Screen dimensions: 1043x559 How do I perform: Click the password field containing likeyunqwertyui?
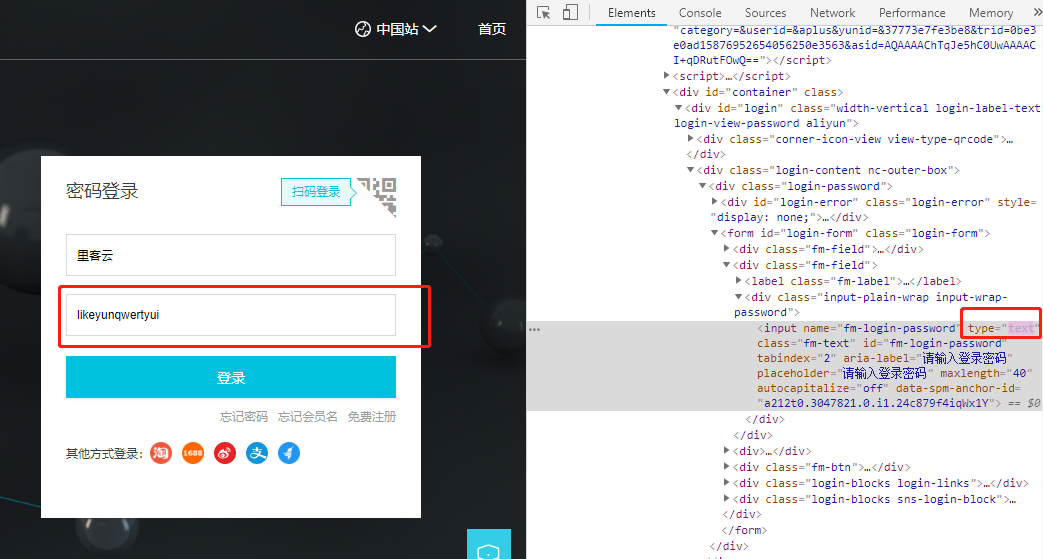231,315
